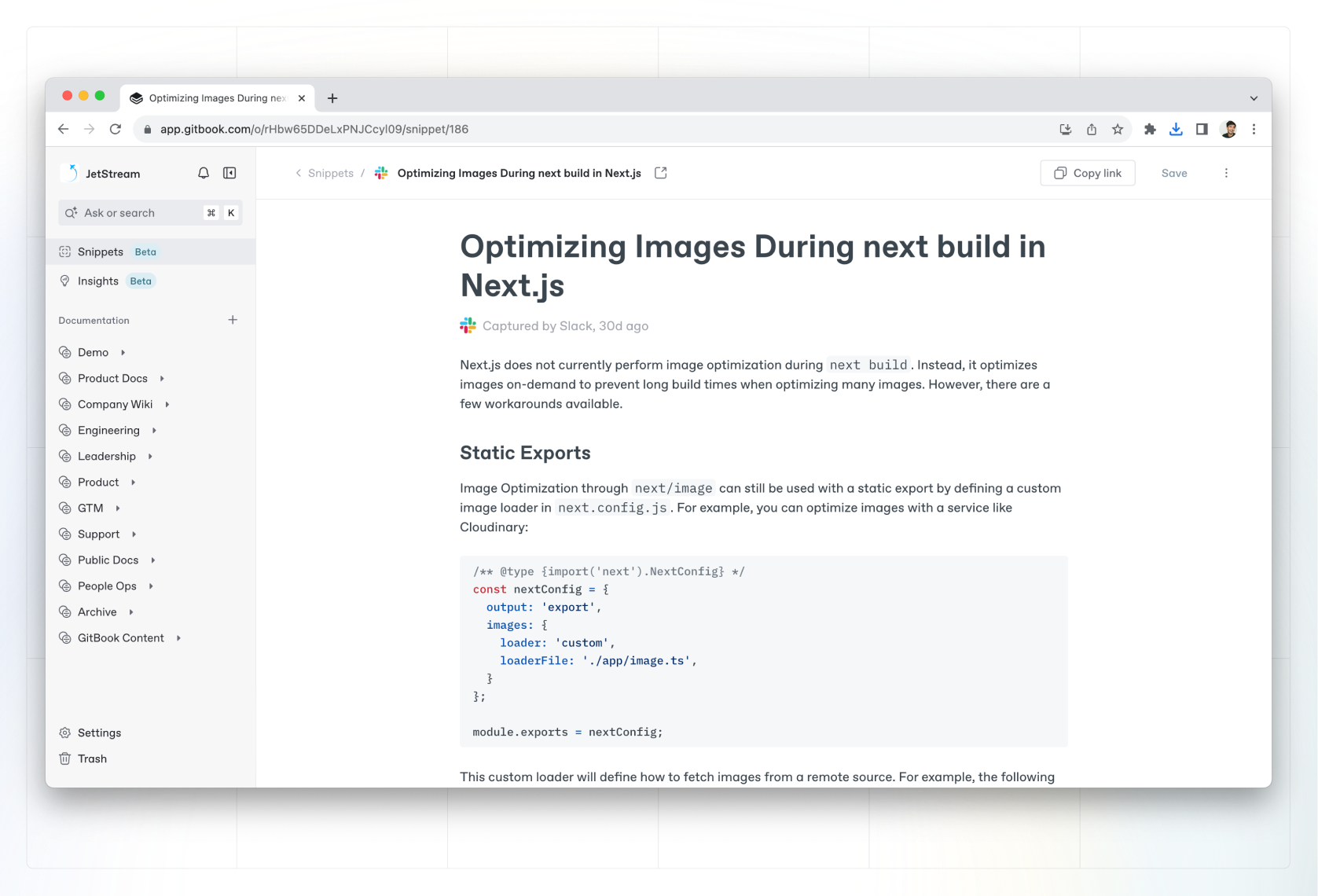This screenshot has height=896, width=1318.
Task: Expand the Engineering space arrow
Action: click(154, 431)
